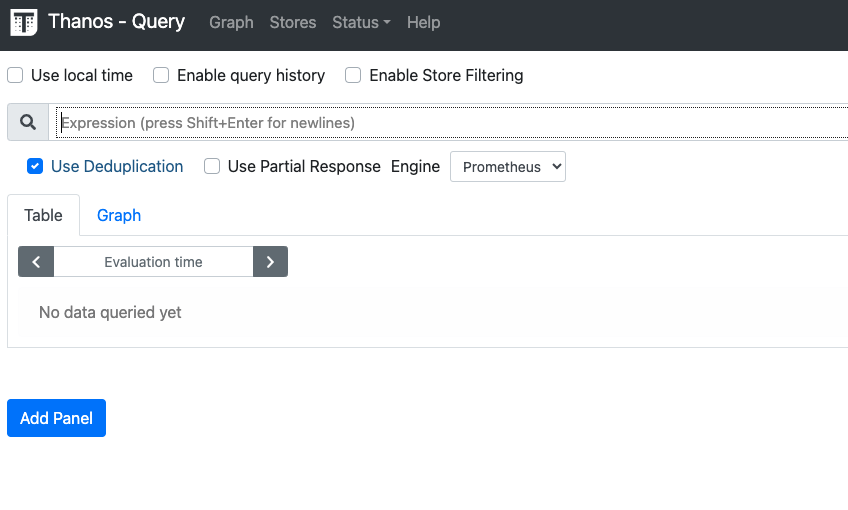Screen dimensions: 848x510
Task: Click the Thanos logo icon
Action: [x=23, y=23]
